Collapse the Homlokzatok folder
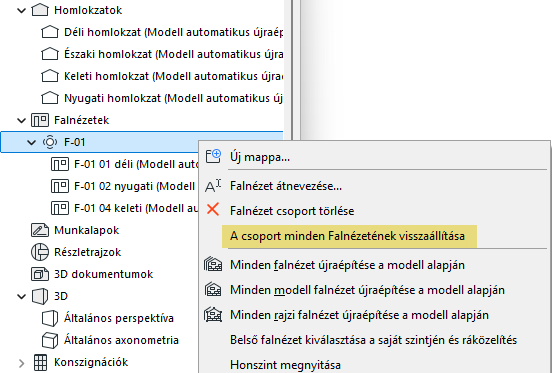The width and height of the screenshot is (552, 373). (22, 11)
